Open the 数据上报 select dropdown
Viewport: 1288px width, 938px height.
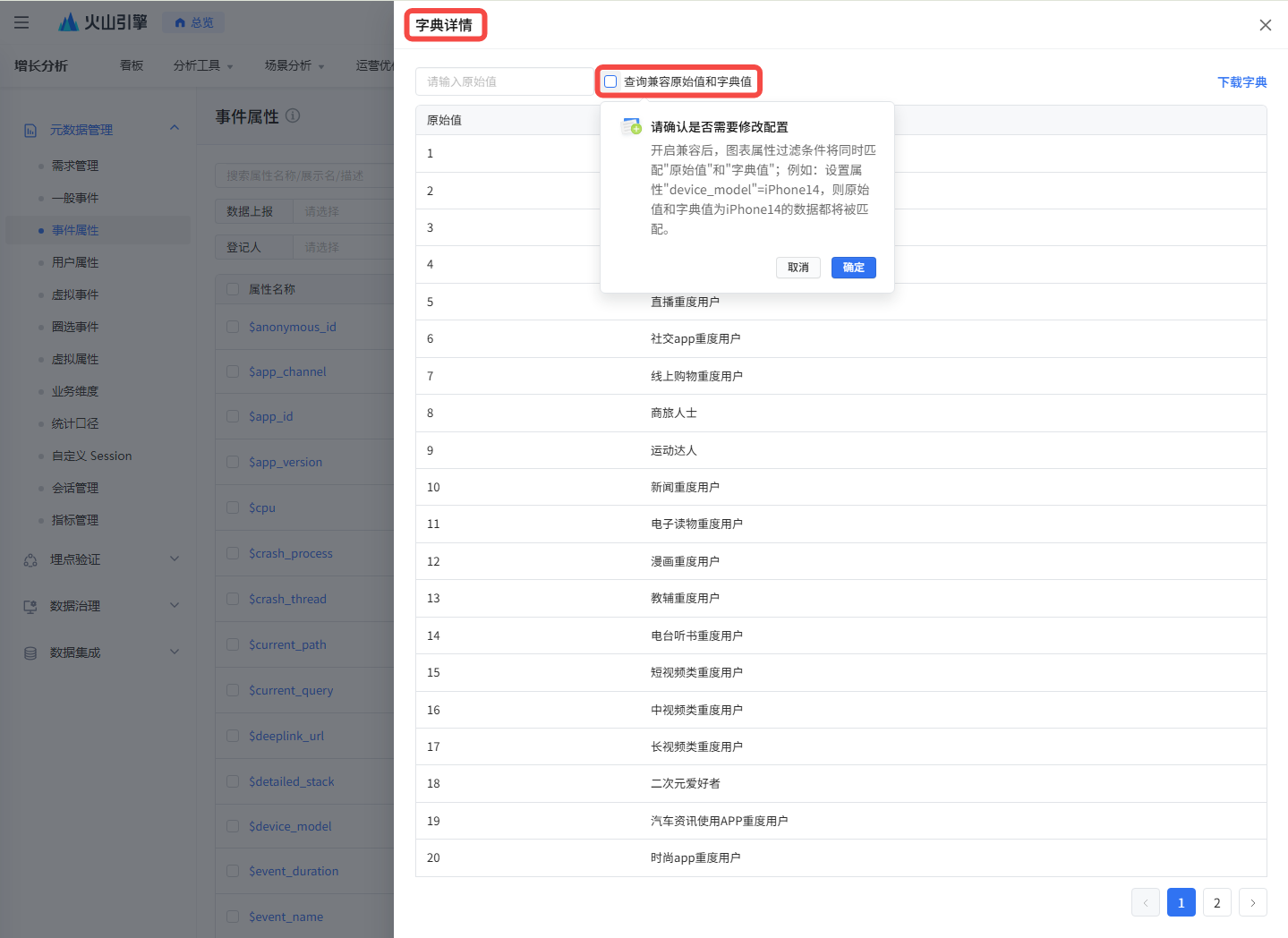pos(343,211)
